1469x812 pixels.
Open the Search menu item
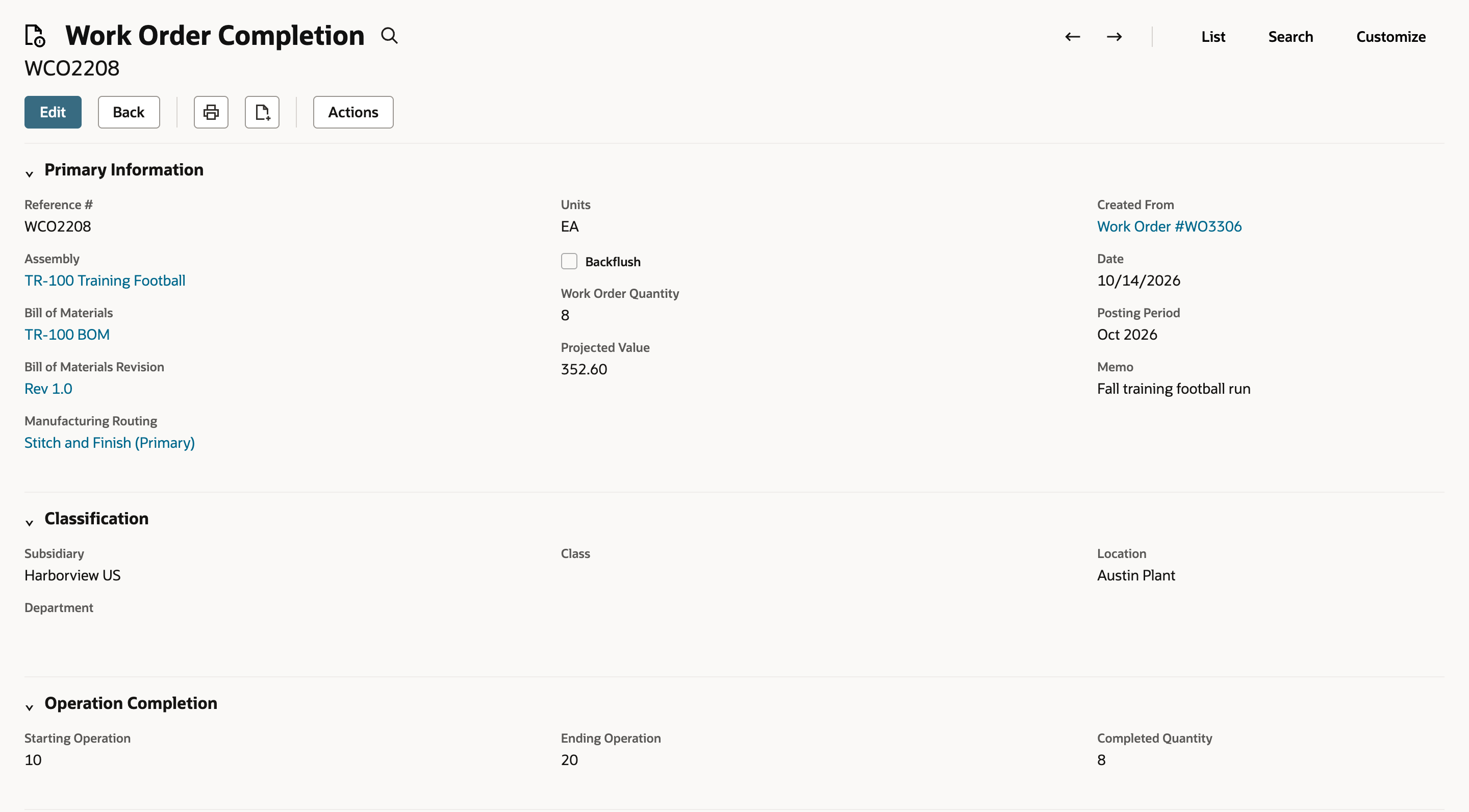point(1290,37)
